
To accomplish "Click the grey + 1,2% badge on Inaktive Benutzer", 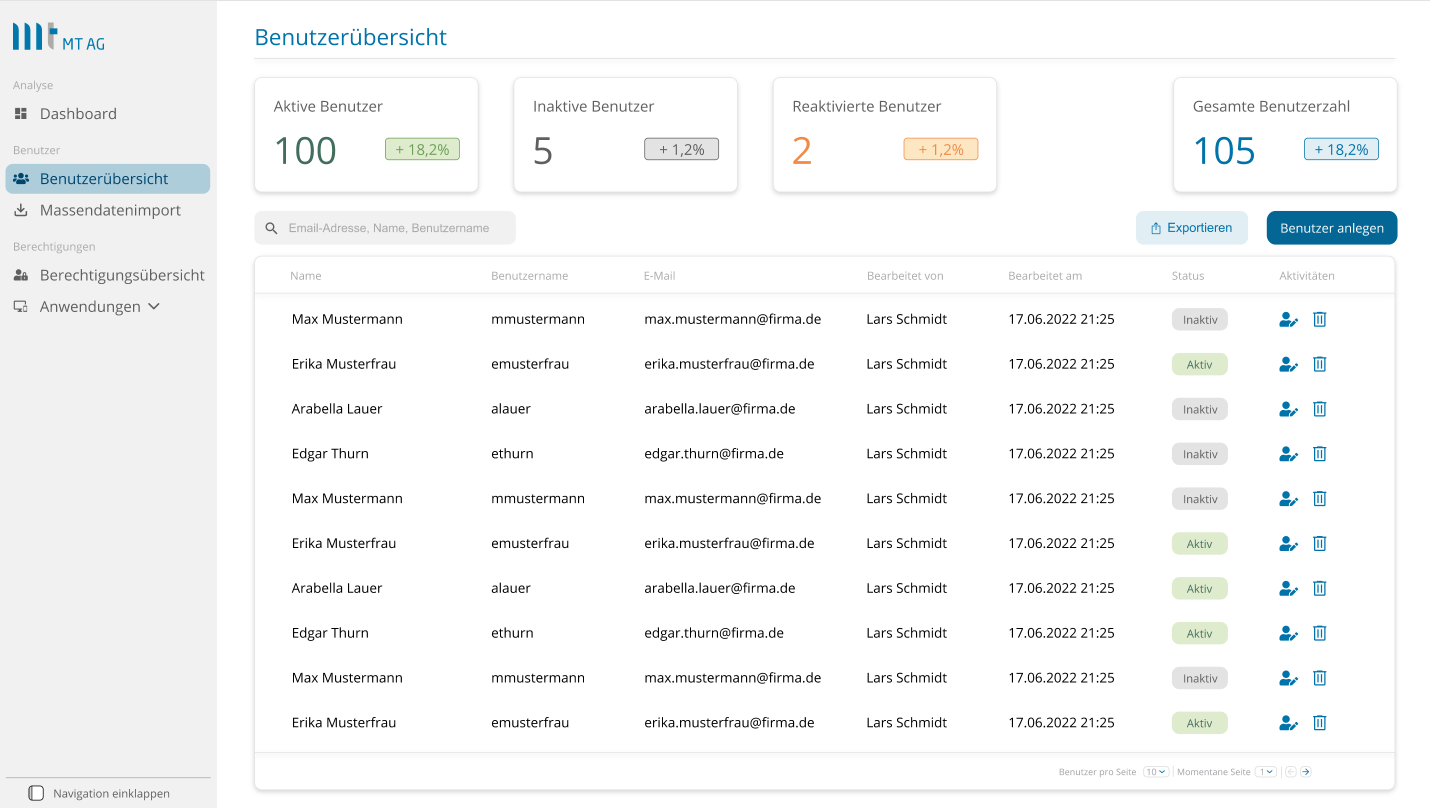I will tap(681, 150).
